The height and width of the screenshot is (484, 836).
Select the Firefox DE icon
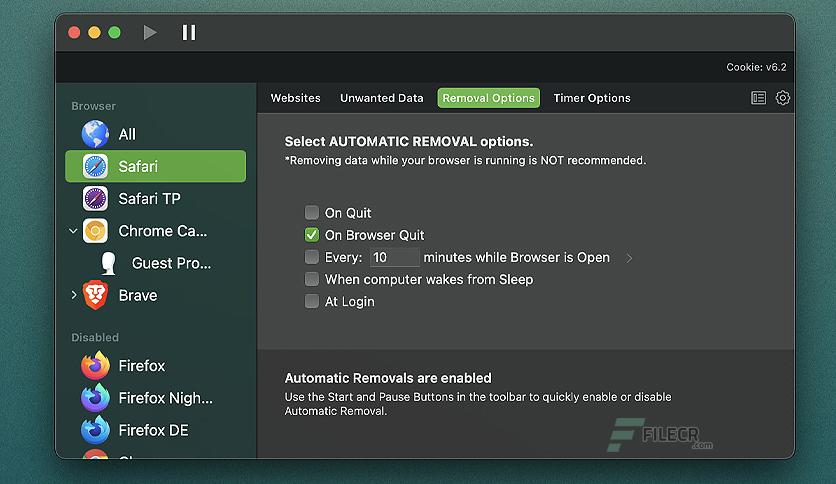tap(95, 430)
